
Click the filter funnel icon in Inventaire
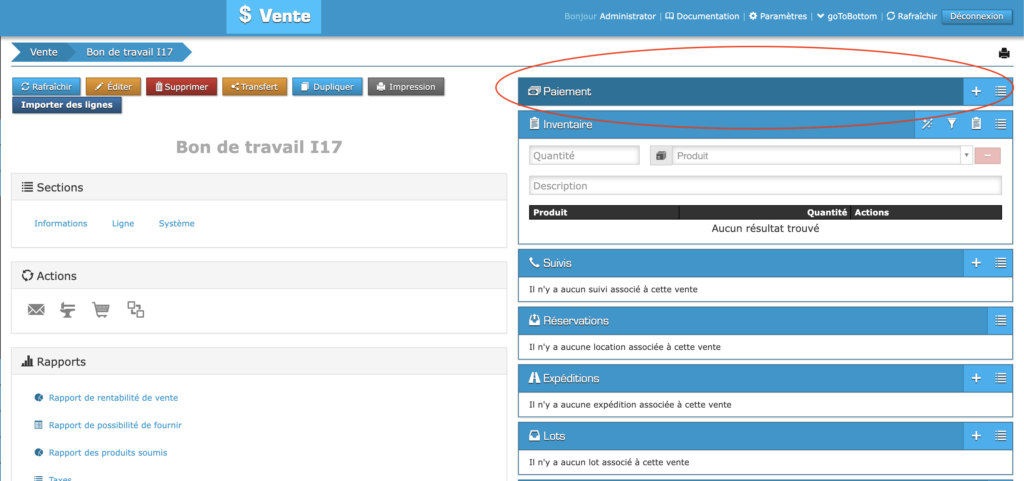click(x=952, y=124)
